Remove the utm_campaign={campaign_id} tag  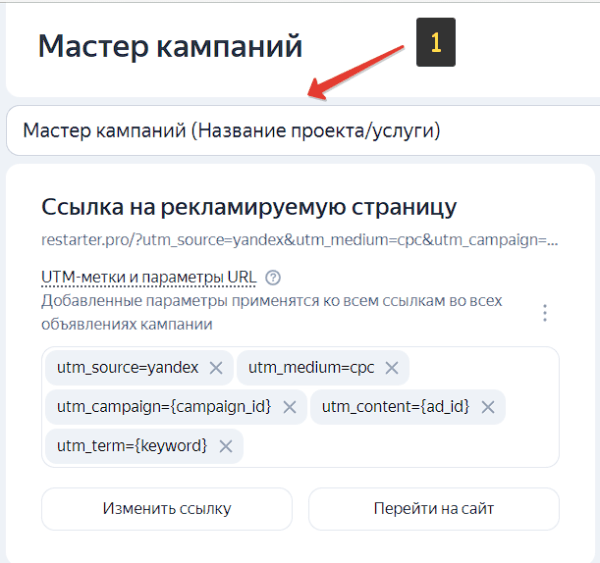tap(290, 407)
